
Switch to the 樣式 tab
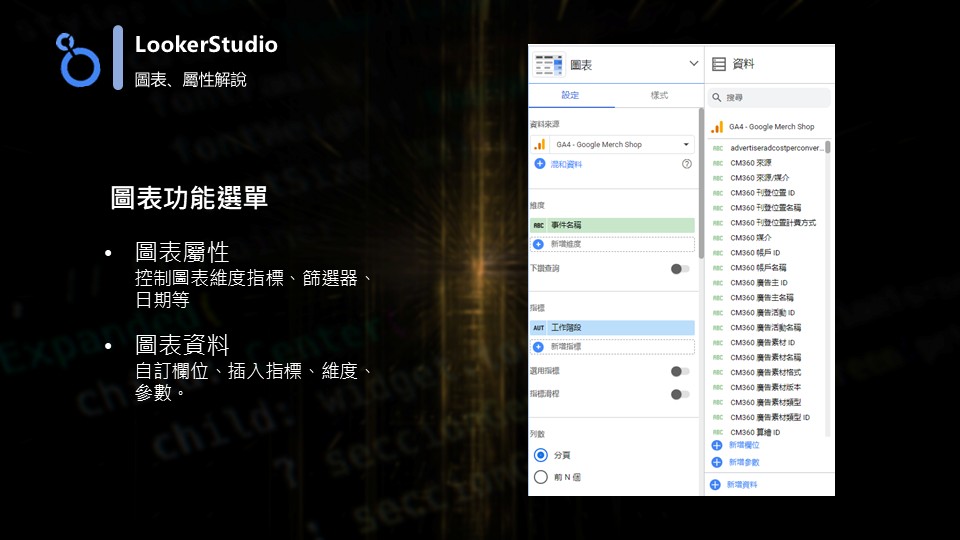pyautogui.click(x=659, y=96)
